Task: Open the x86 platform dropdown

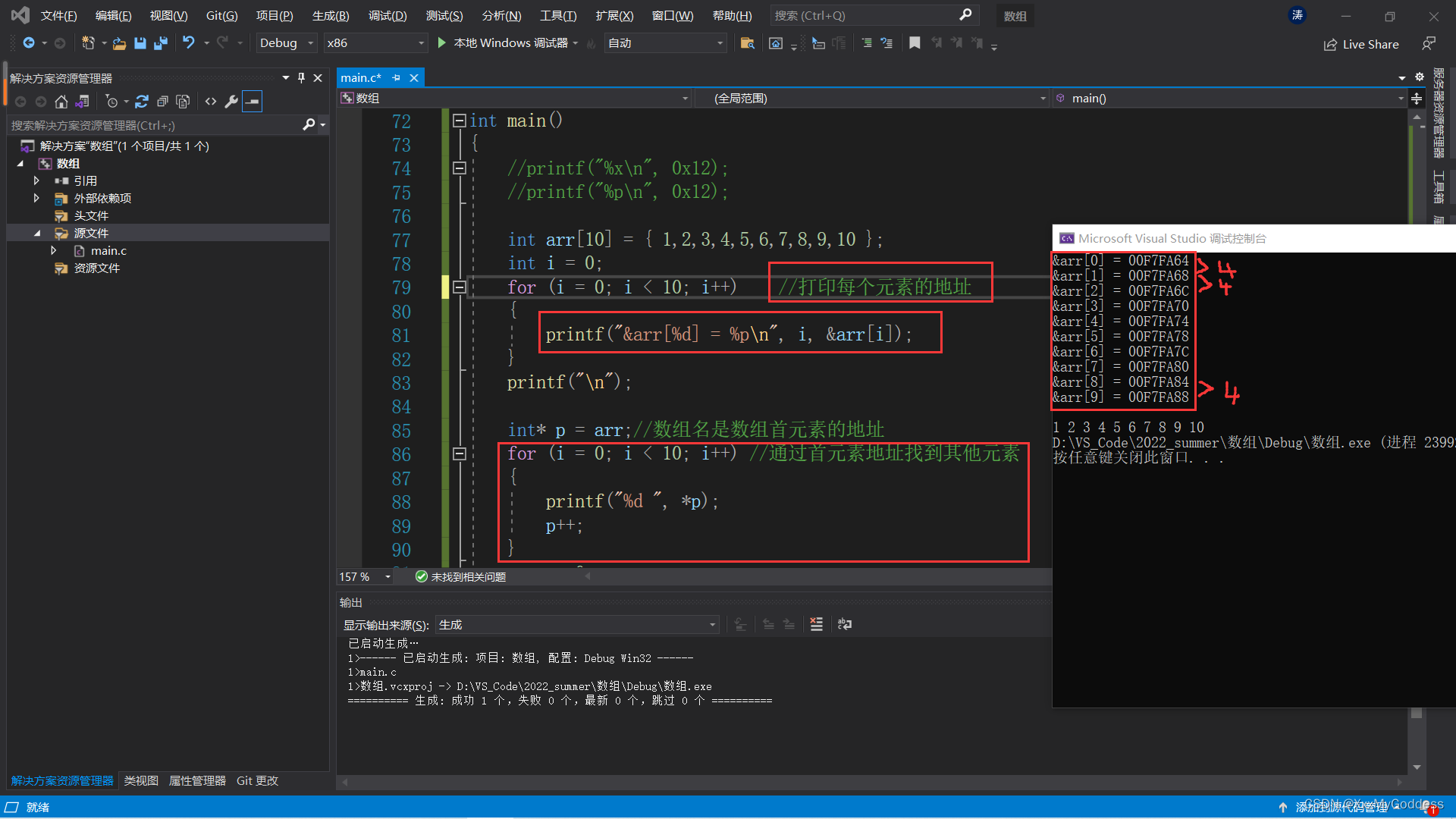Action: [x=375, y=43]
